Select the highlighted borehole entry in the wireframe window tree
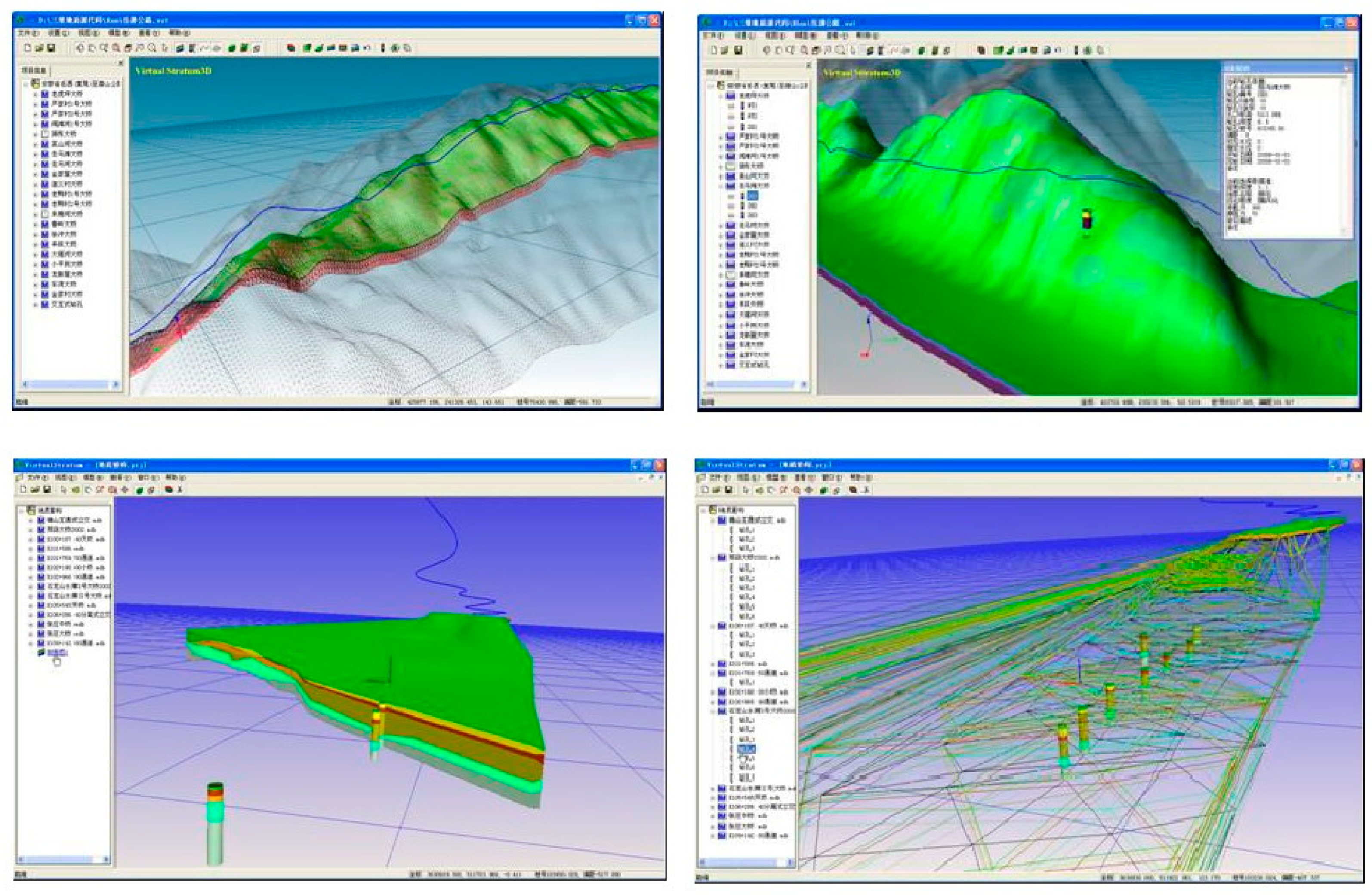This screenshot has height=895, width=1372. click(x=746, y=749)
